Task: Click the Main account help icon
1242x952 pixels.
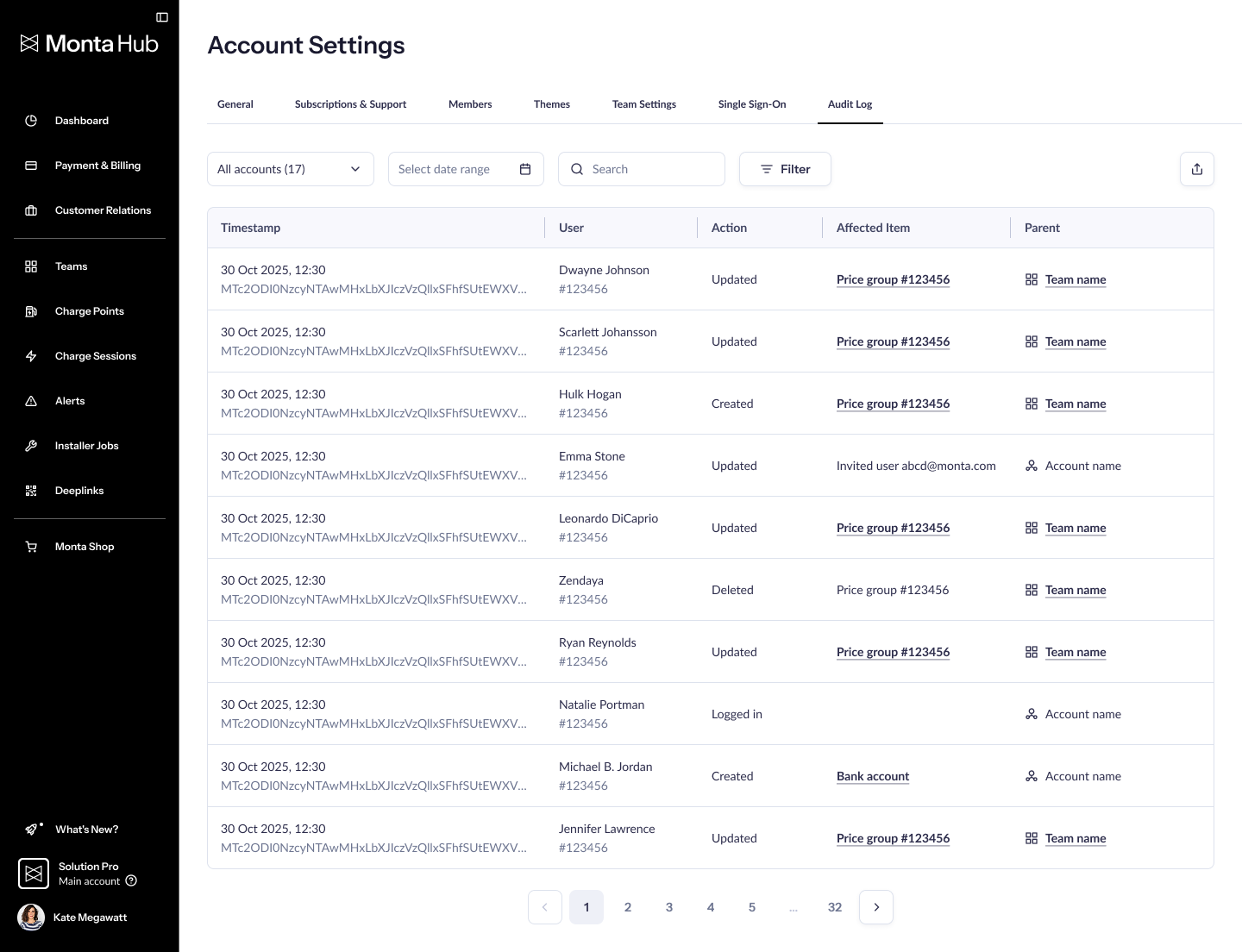Action: pos(131,881)
